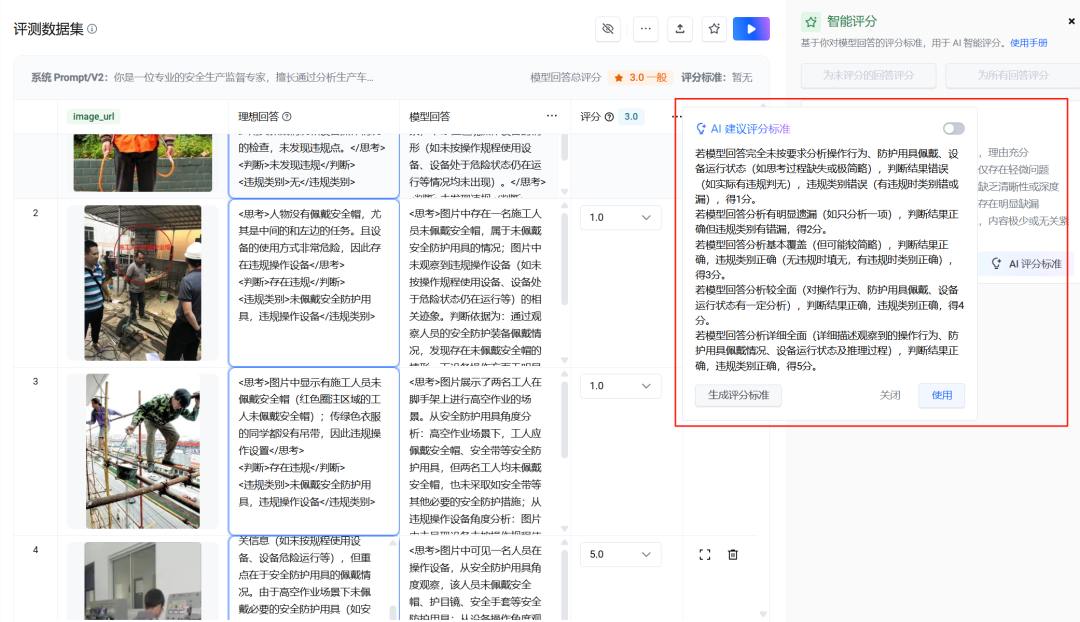Screen dimensions: 1080x622
Task: Click the hide-columns crossed-eye icon
Action: click(608, 29)
